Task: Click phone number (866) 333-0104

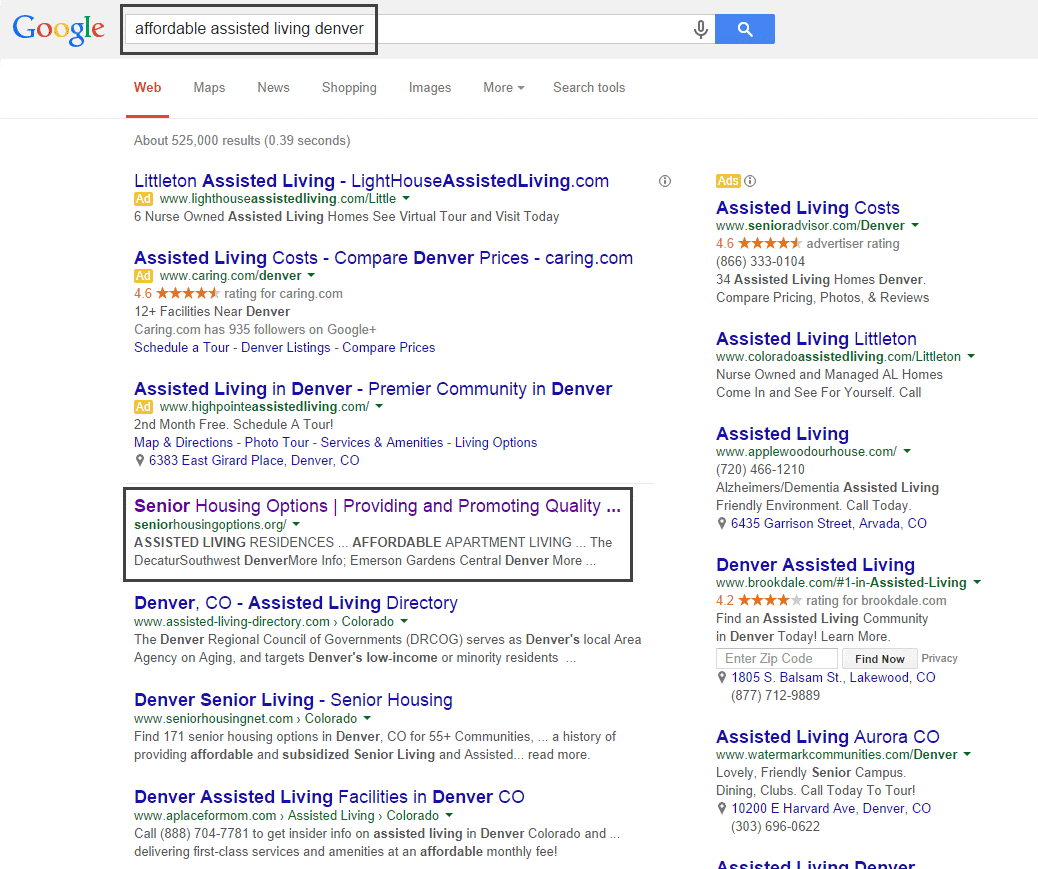Action: pyautogui.click(x=761, y=261)
